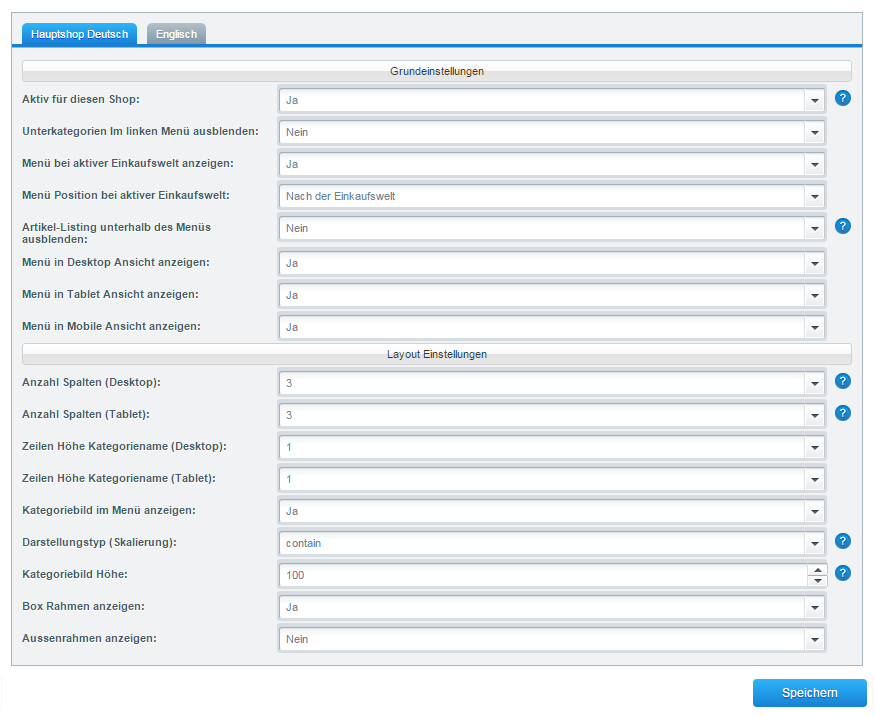The image size is (875, 716).
Task: Open 'Menü in Tablet Ansicht anzeigen' dropdown arrow
Action: (815, 295)
